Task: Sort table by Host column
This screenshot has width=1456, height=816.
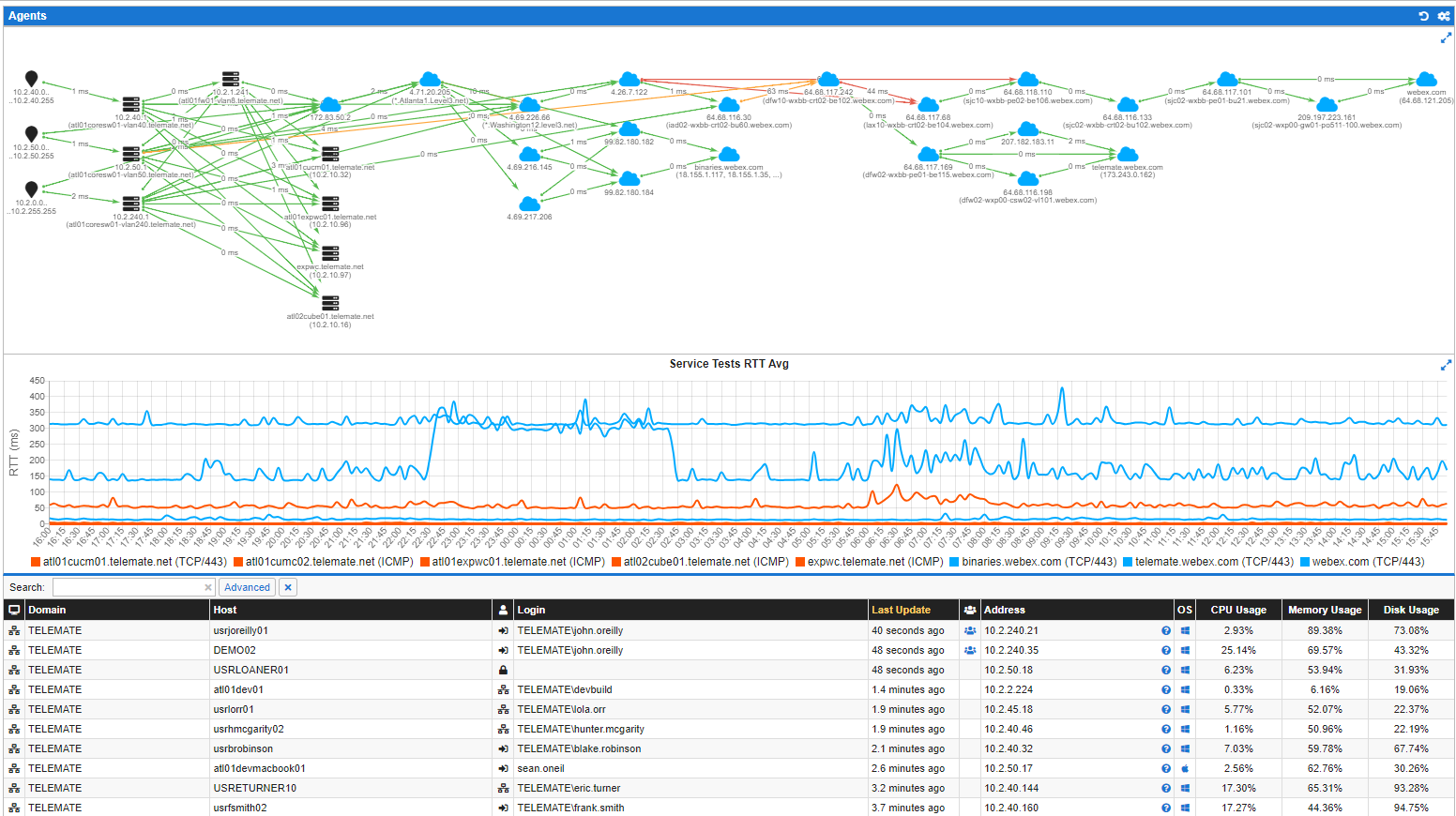Action: coord(351,610)
